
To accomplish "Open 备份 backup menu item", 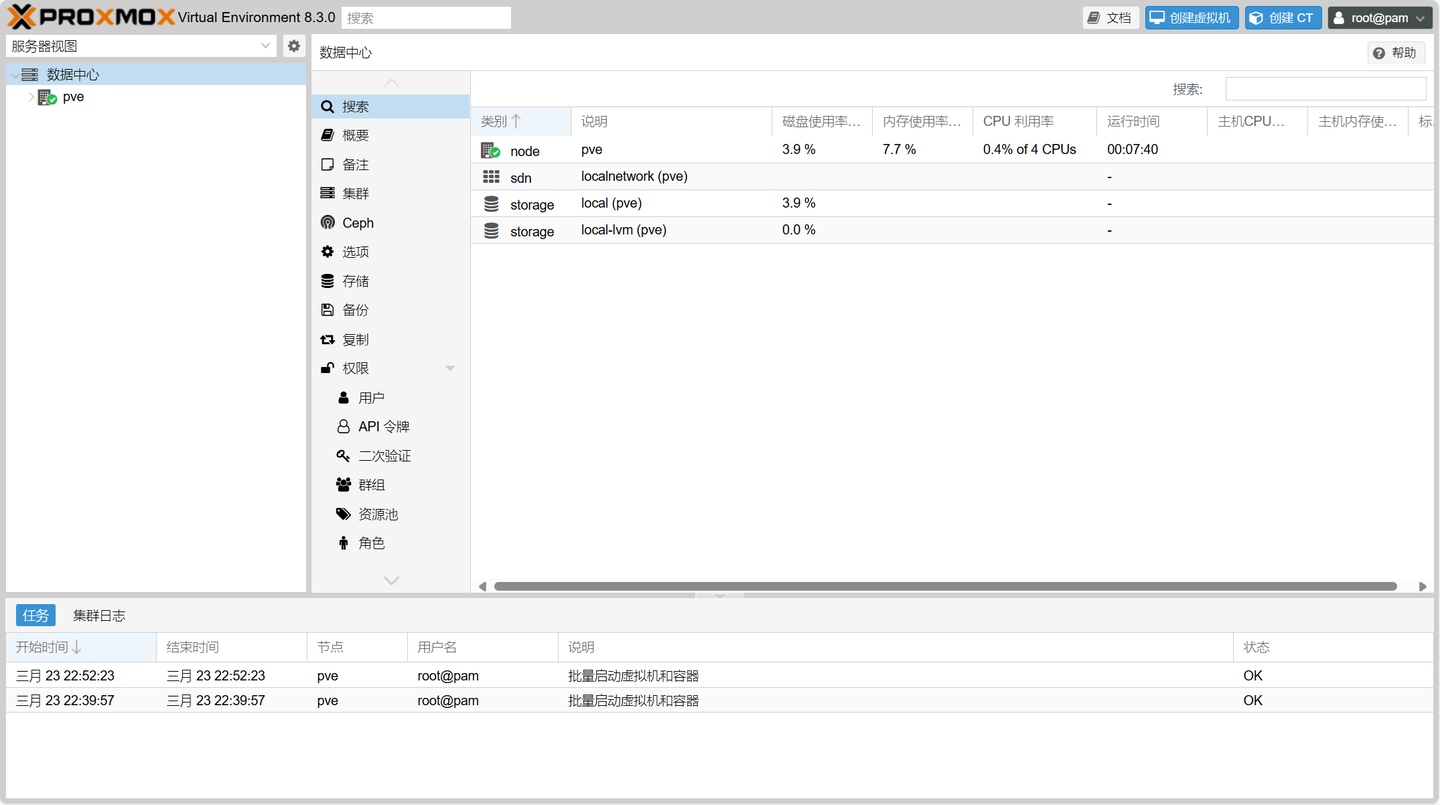I will click(390, 310).
